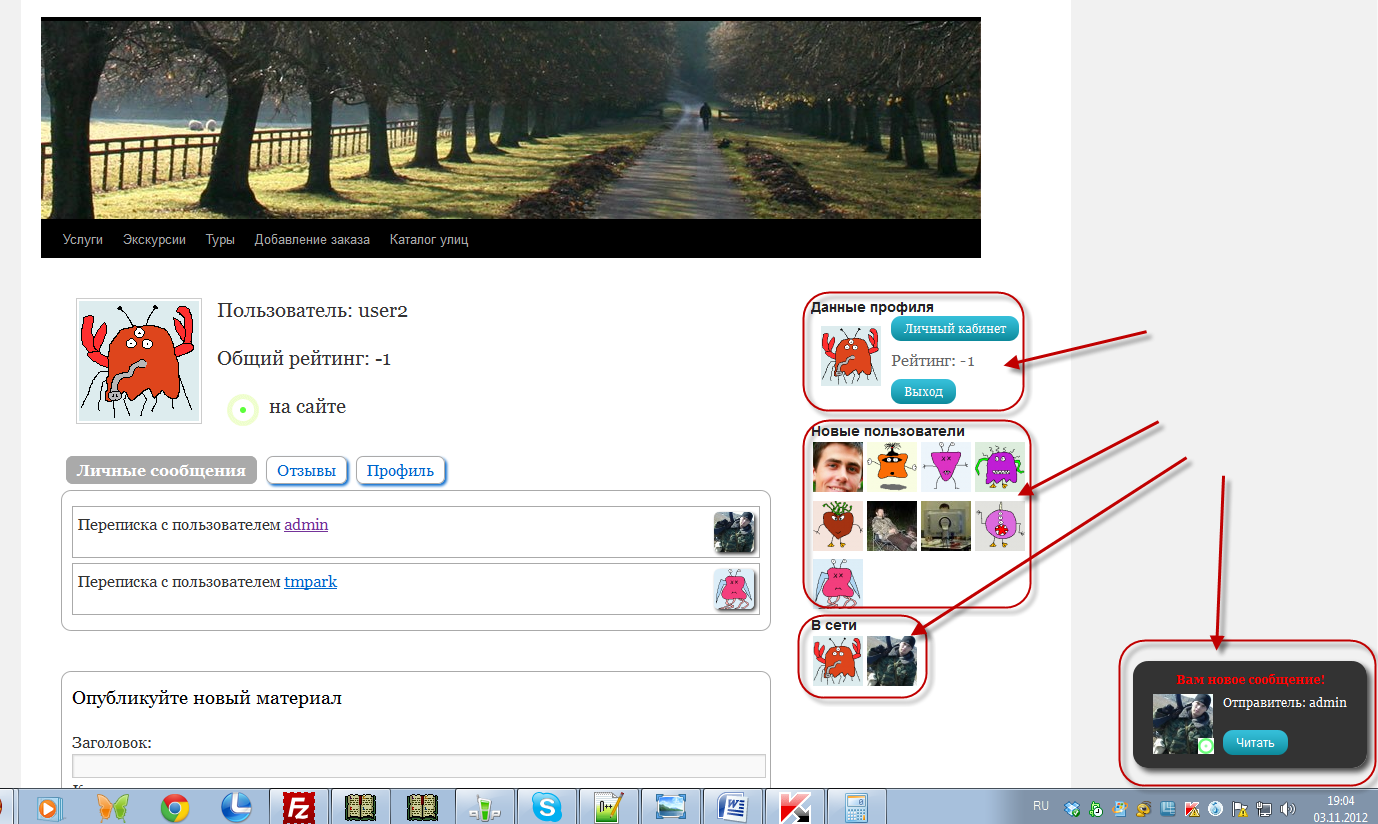Open Skype from the taskbar
The image size is (1378, 824).
pos(547,807)
